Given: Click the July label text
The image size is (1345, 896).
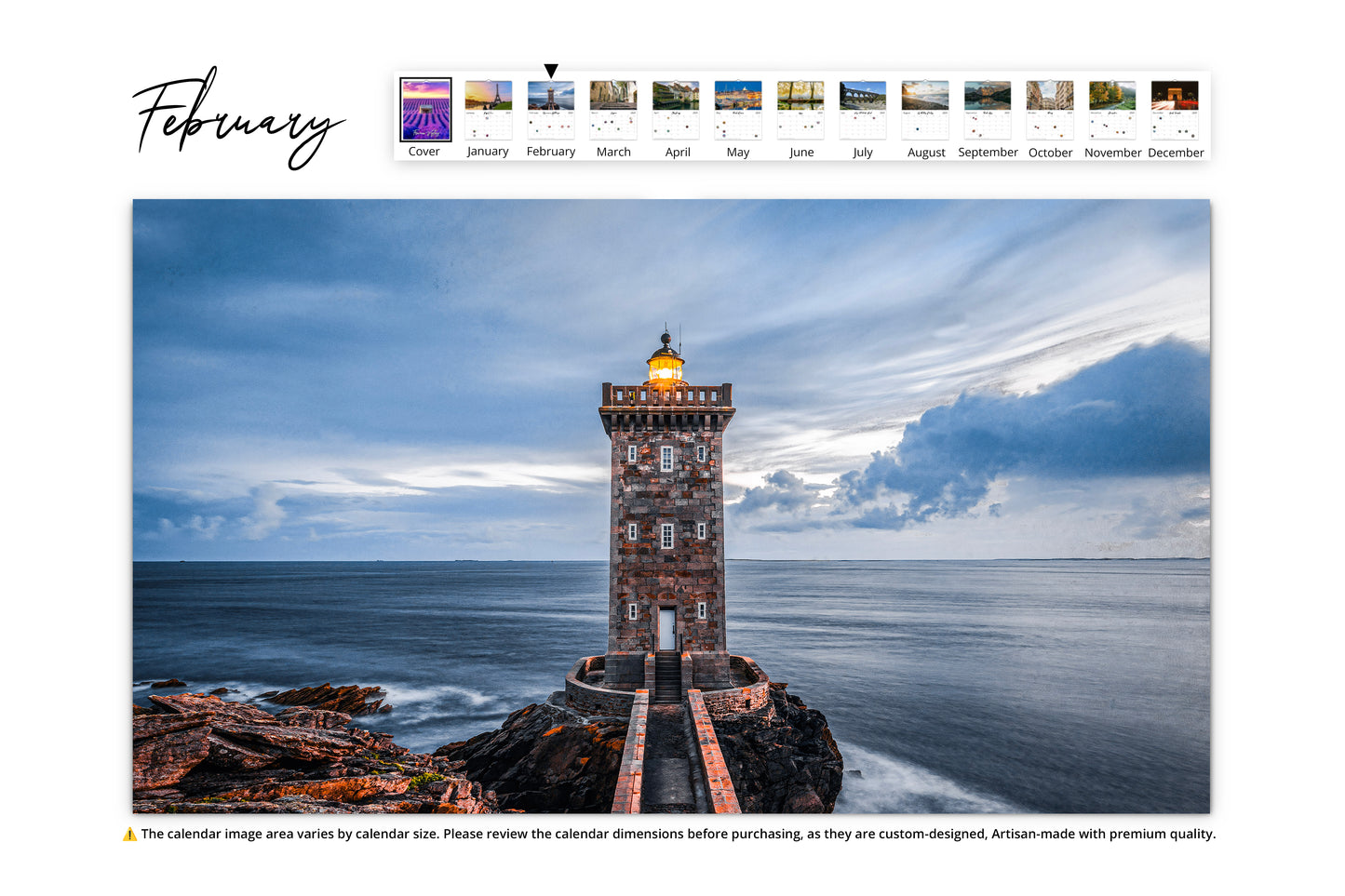Looking at the screenshot, I should tap(863, 153).
